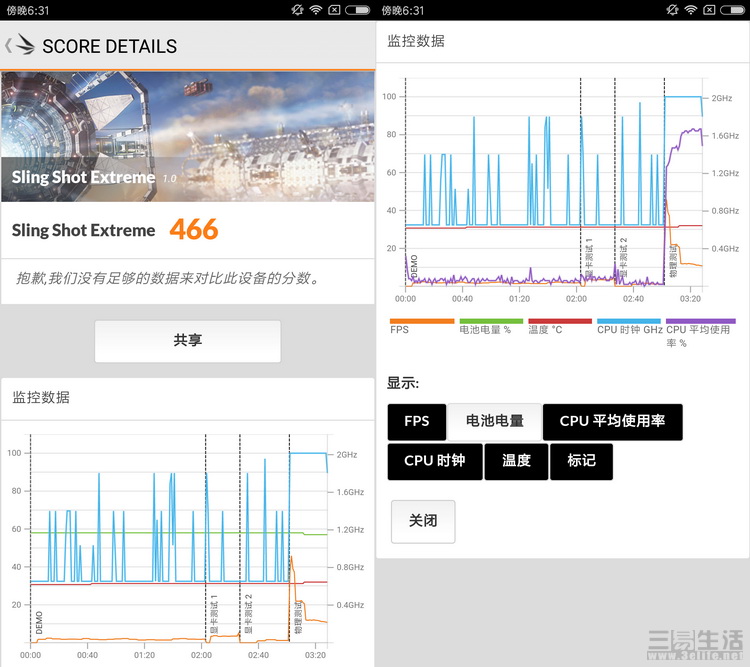Tap the back chevron next to SCORE DETAILS
The width and height of the screenshot is (750, 667).
(8, 46)
